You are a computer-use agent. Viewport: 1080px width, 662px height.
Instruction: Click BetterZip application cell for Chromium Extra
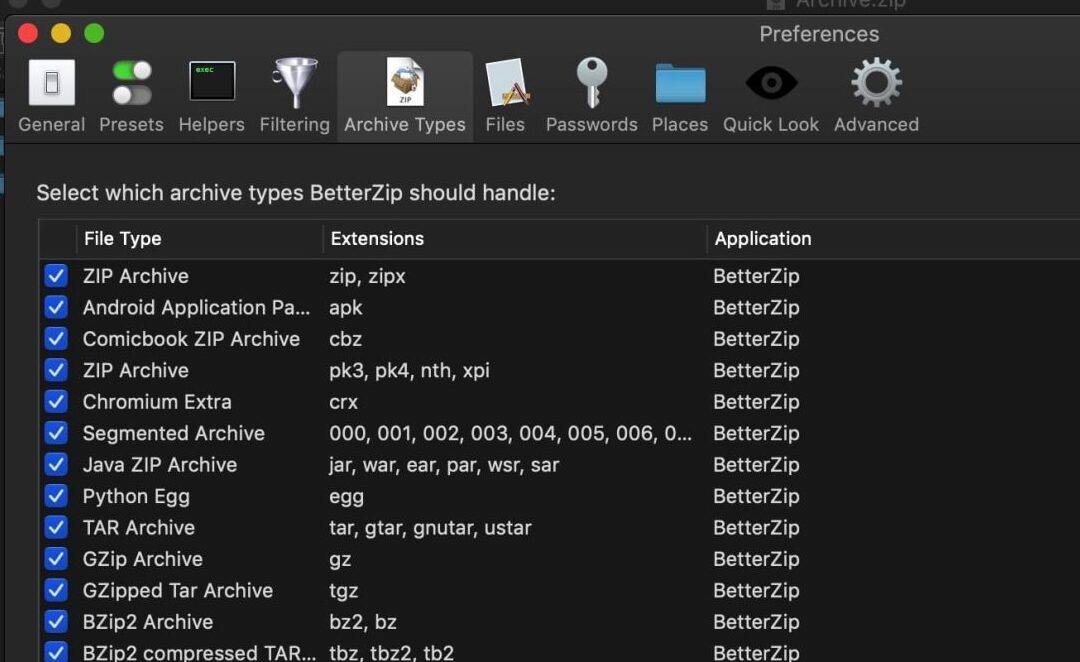coord(756,402)
